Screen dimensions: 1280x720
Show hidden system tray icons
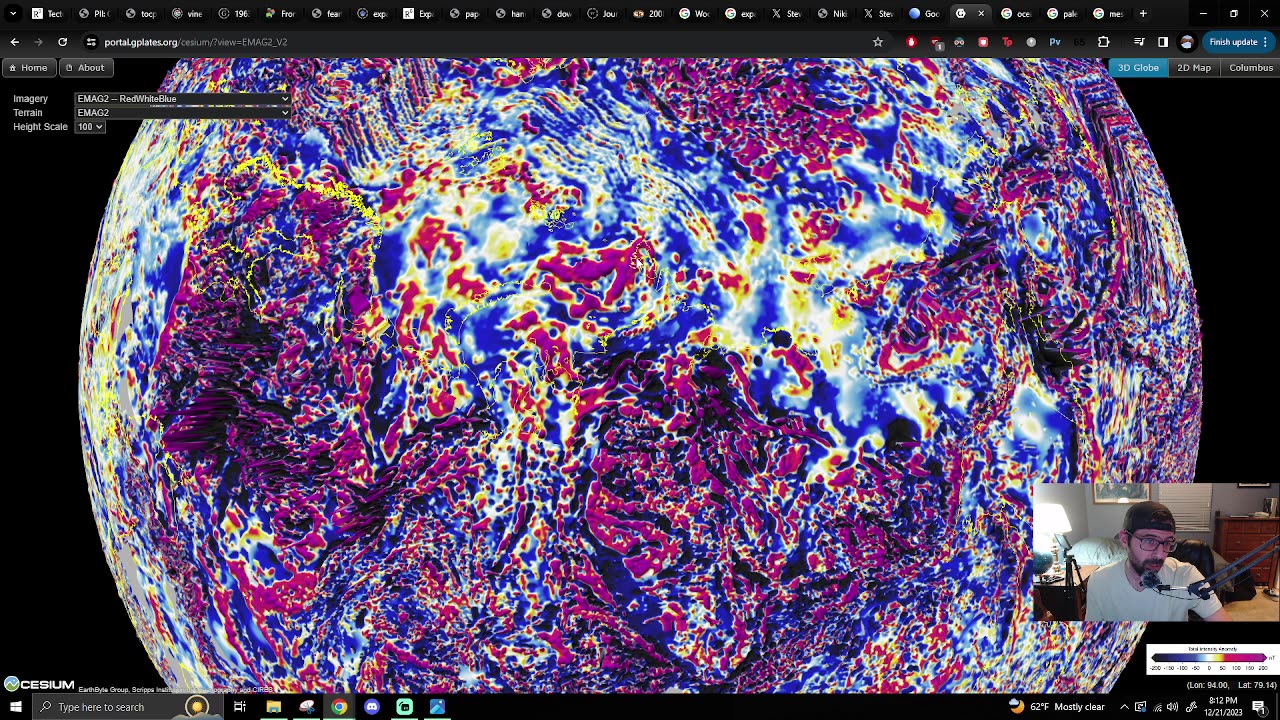pos(1124,707)
